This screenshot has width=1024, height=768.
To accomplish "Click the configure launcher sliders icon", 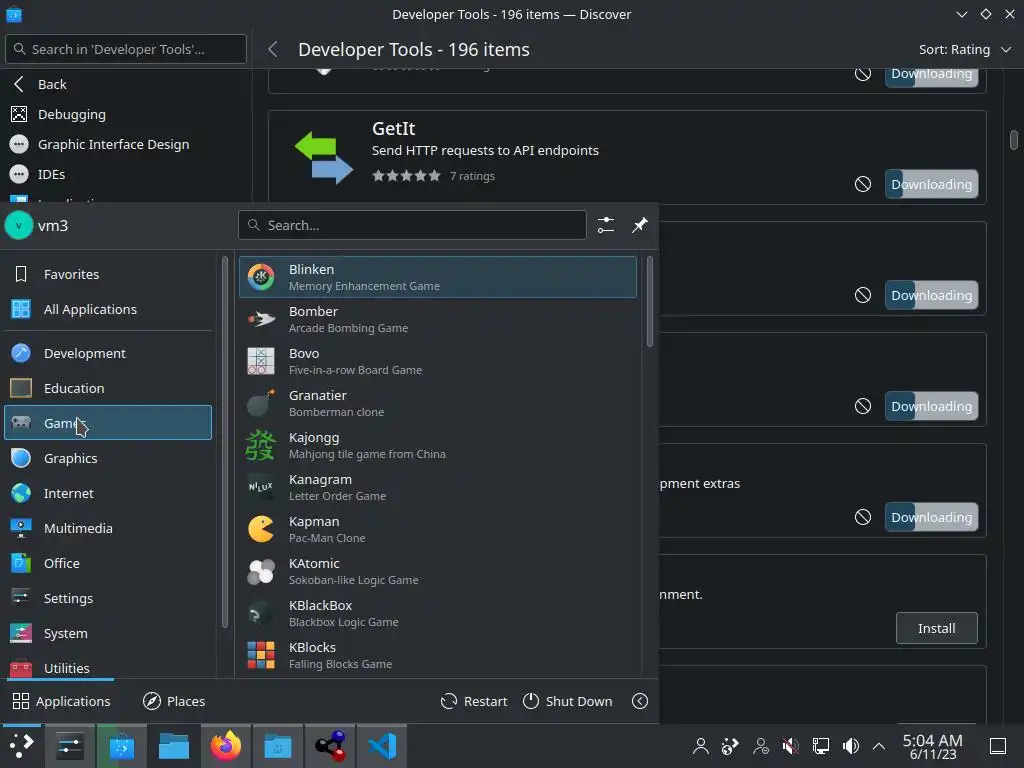I will pos(605,225).
